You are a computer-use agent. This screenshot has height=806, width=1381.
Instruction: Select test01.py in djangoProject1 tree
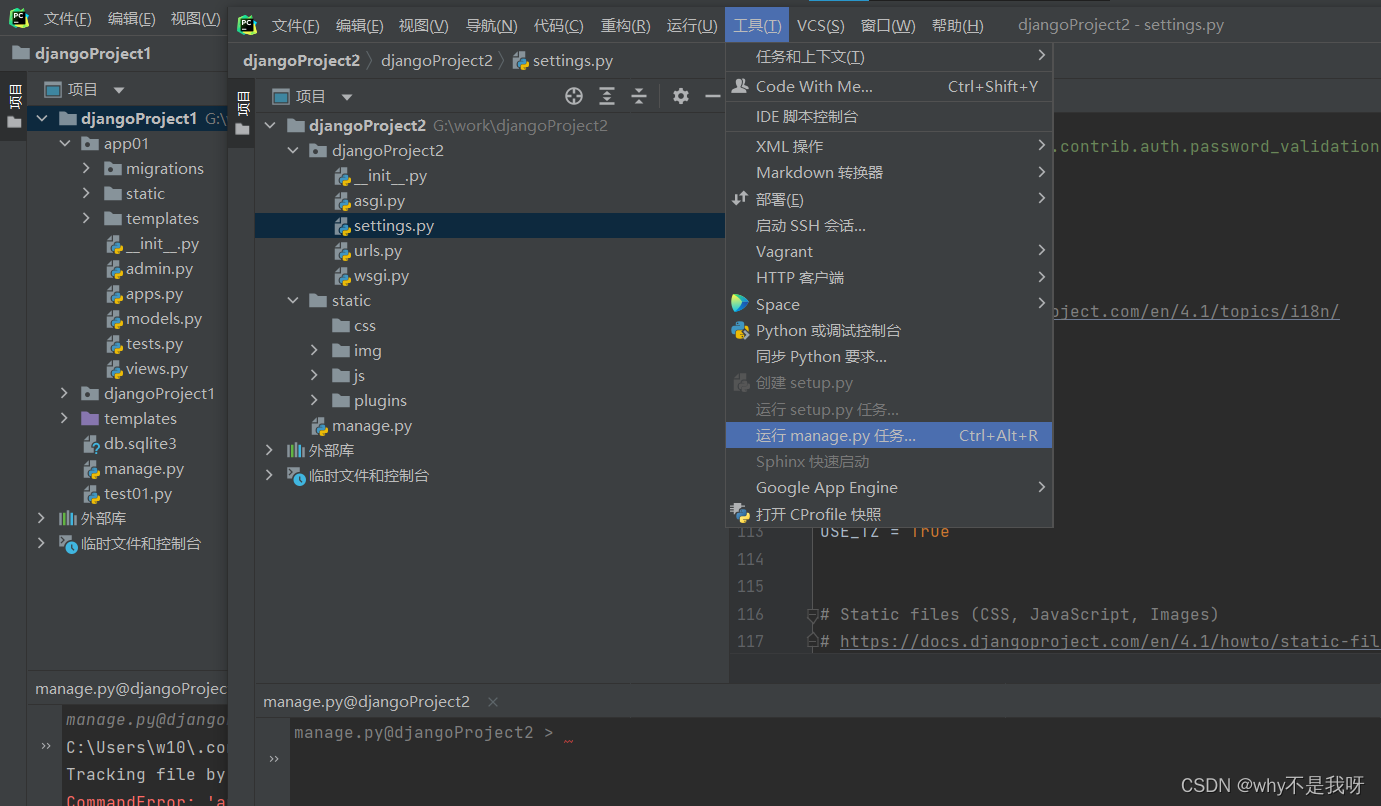[x=138, y=494]
